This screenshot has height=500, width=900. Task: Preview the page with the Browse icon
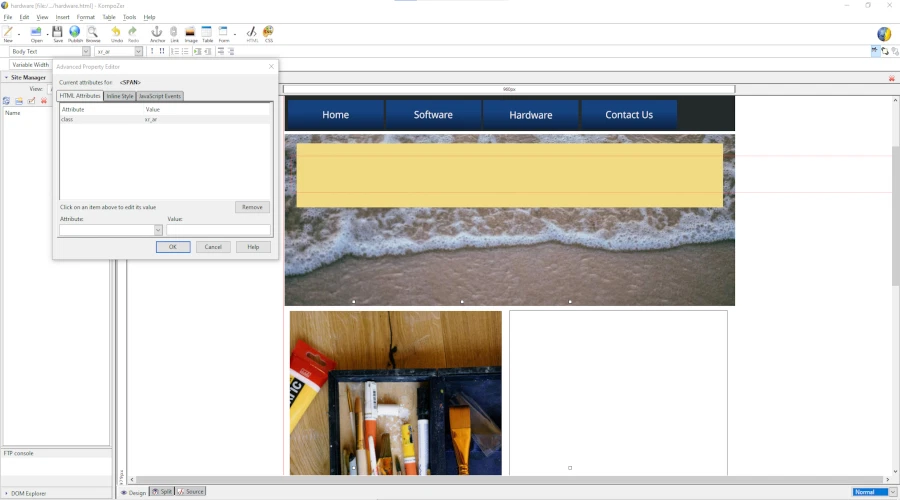click(92, 32)
